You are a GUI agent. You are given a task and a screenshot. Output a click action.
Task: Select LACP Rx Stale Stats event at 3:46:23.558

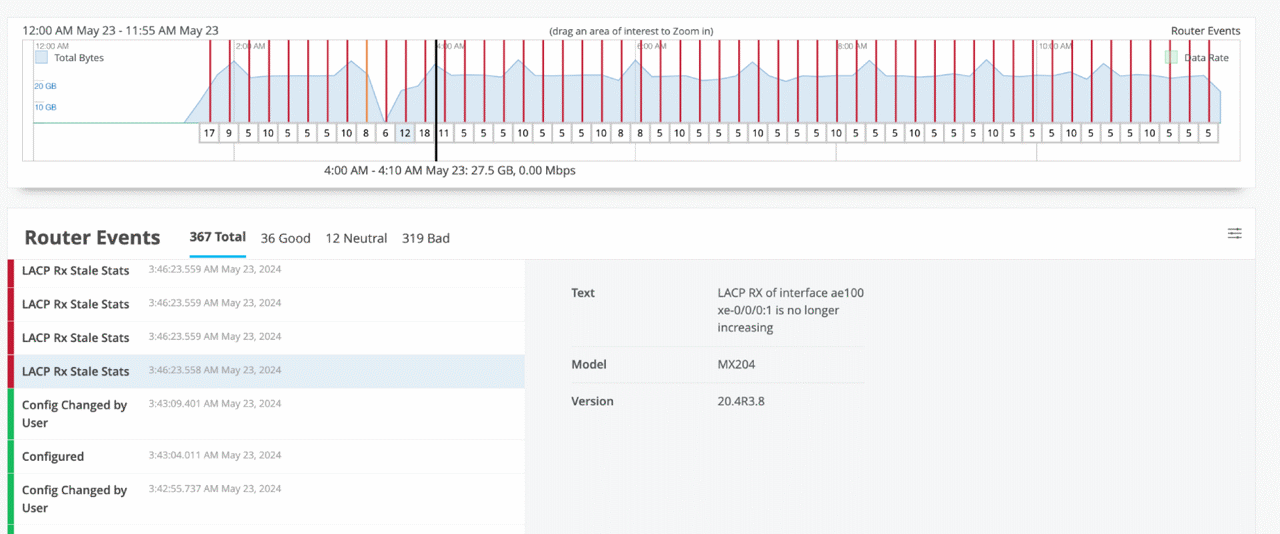(x=266, y=371)
